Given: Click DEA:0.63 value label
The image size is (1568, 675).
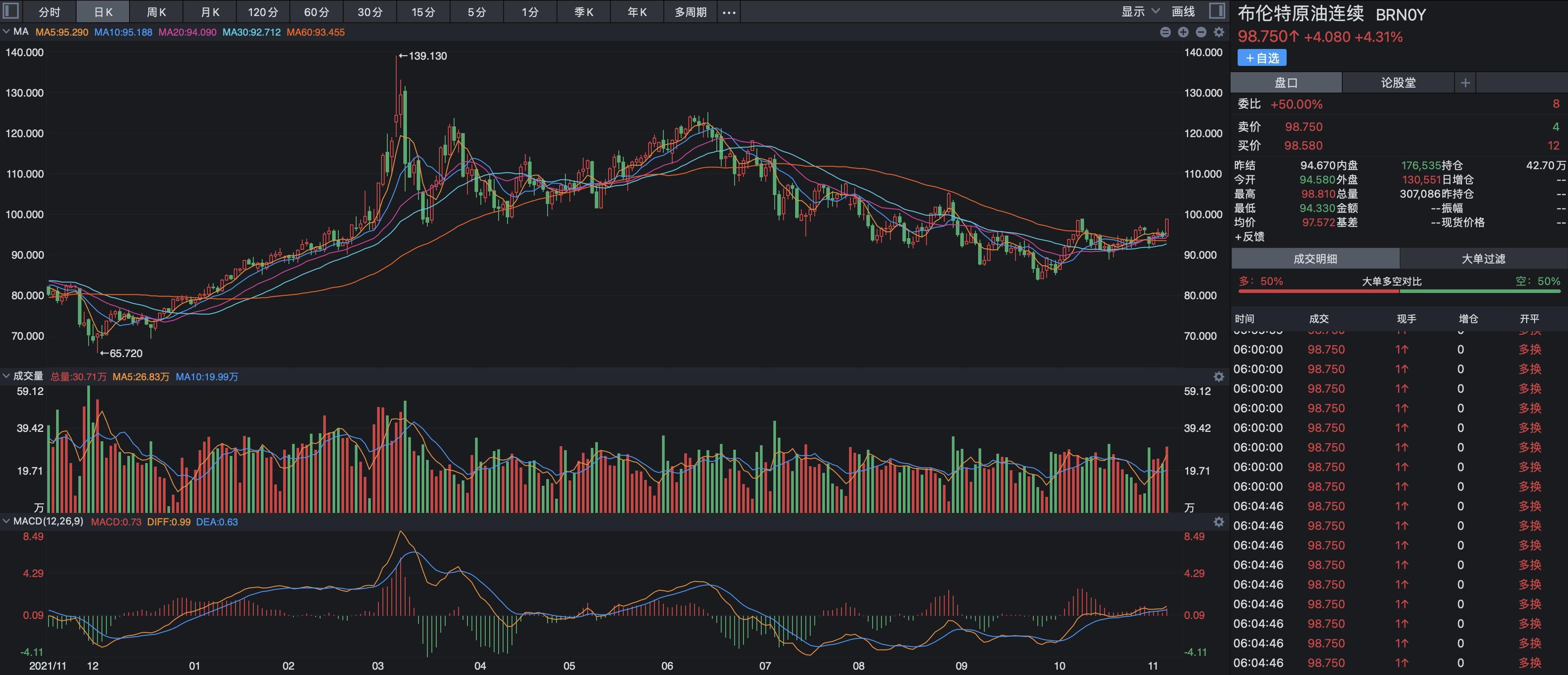Looking at the screenshot, I should [217, 522].
